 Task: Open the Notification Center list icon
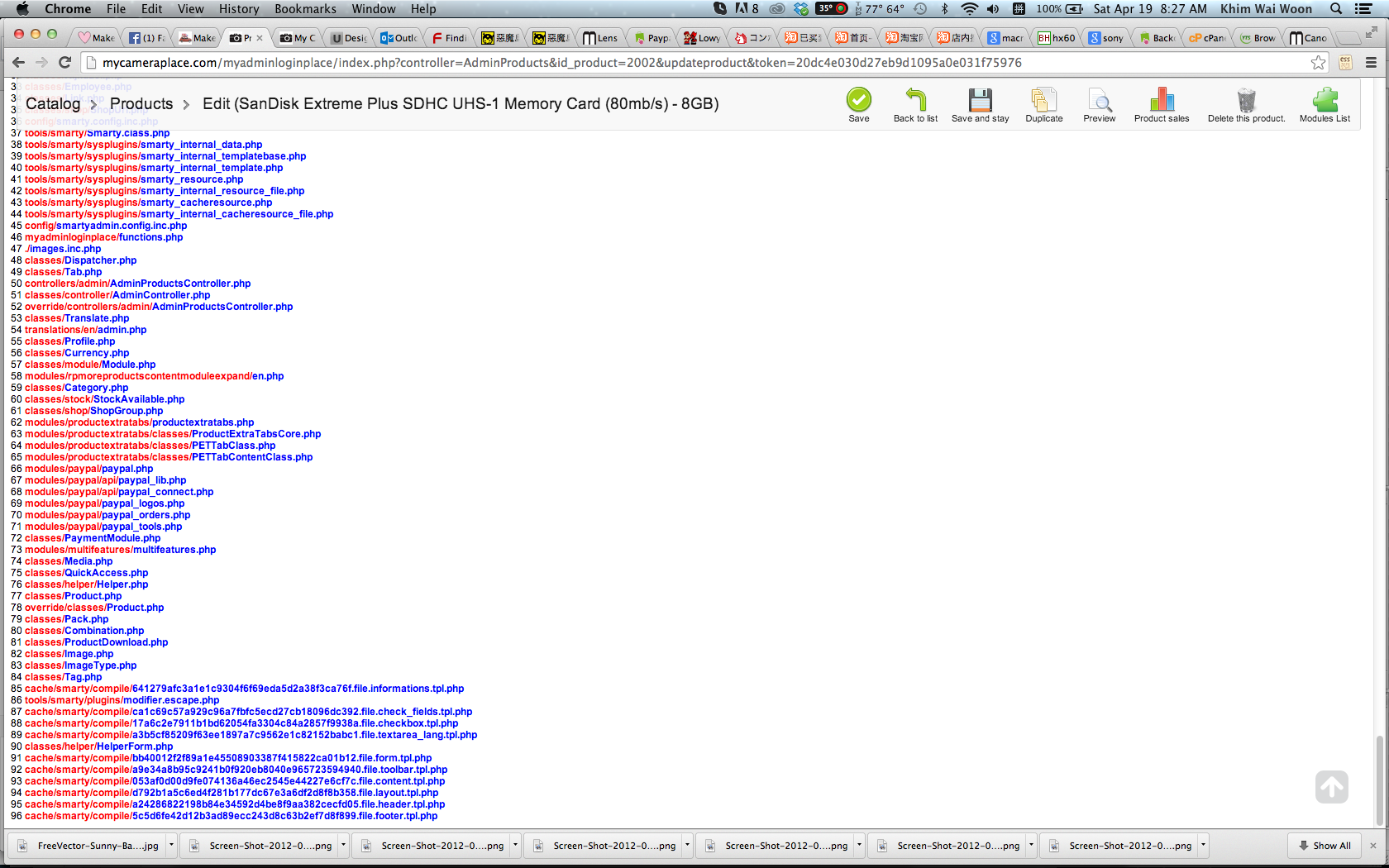click(x=1363, y=9)
